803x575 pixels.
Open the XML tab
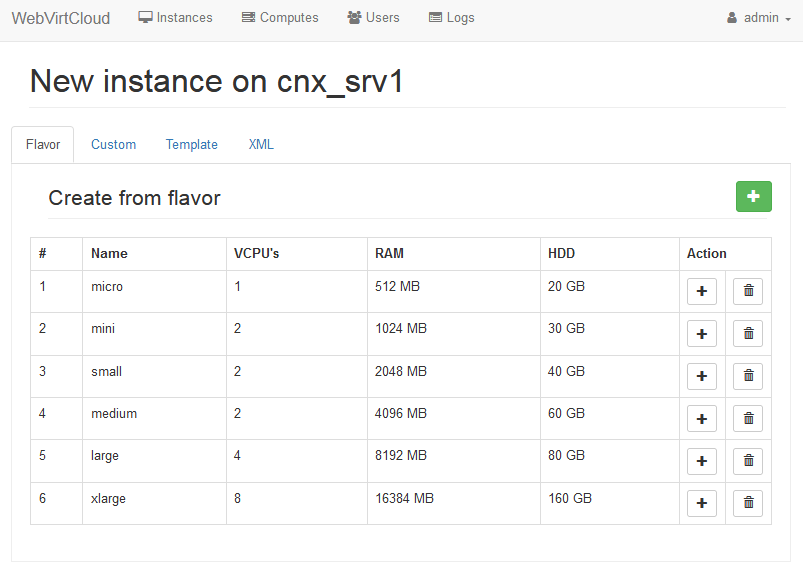point(261,145)
